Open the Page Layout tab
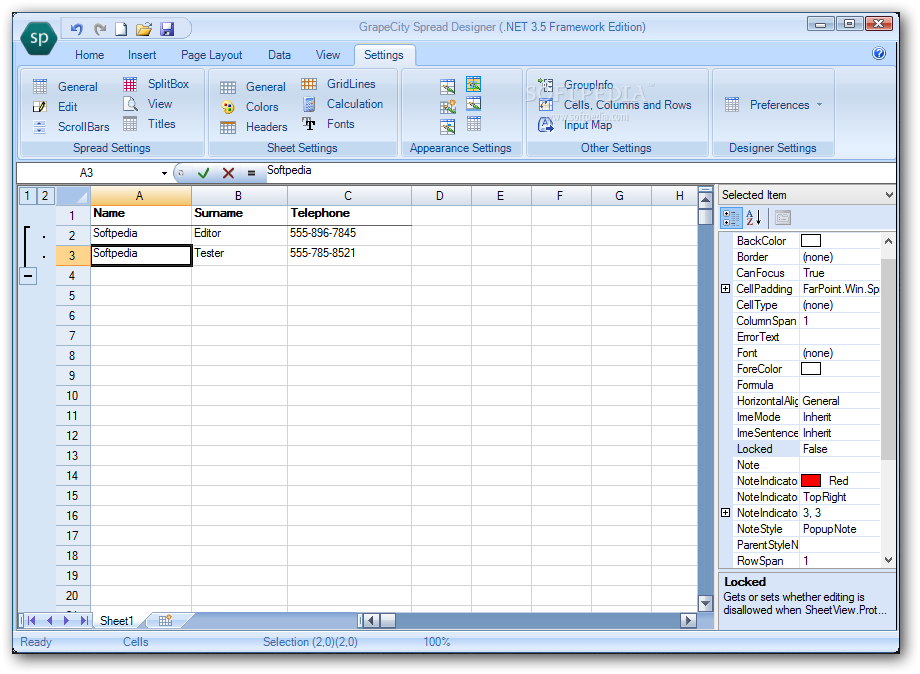The height and width of the screenshot is (674, 920). (x=211, y=55)
